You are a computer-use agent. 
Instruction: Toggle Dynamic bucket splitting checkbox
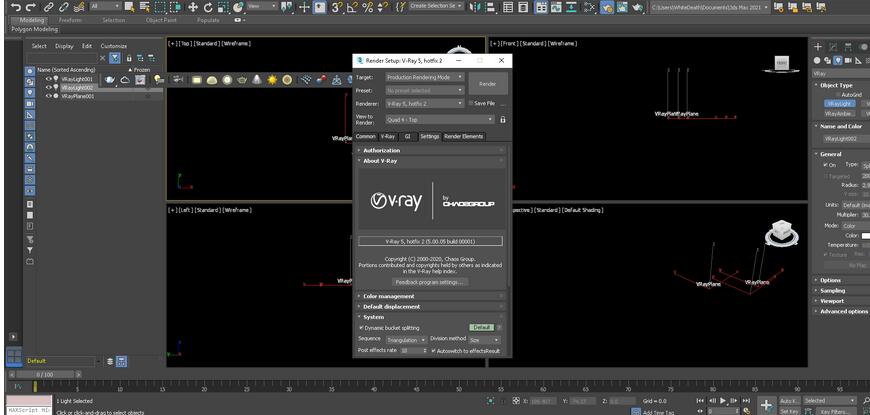coord(362,328)
